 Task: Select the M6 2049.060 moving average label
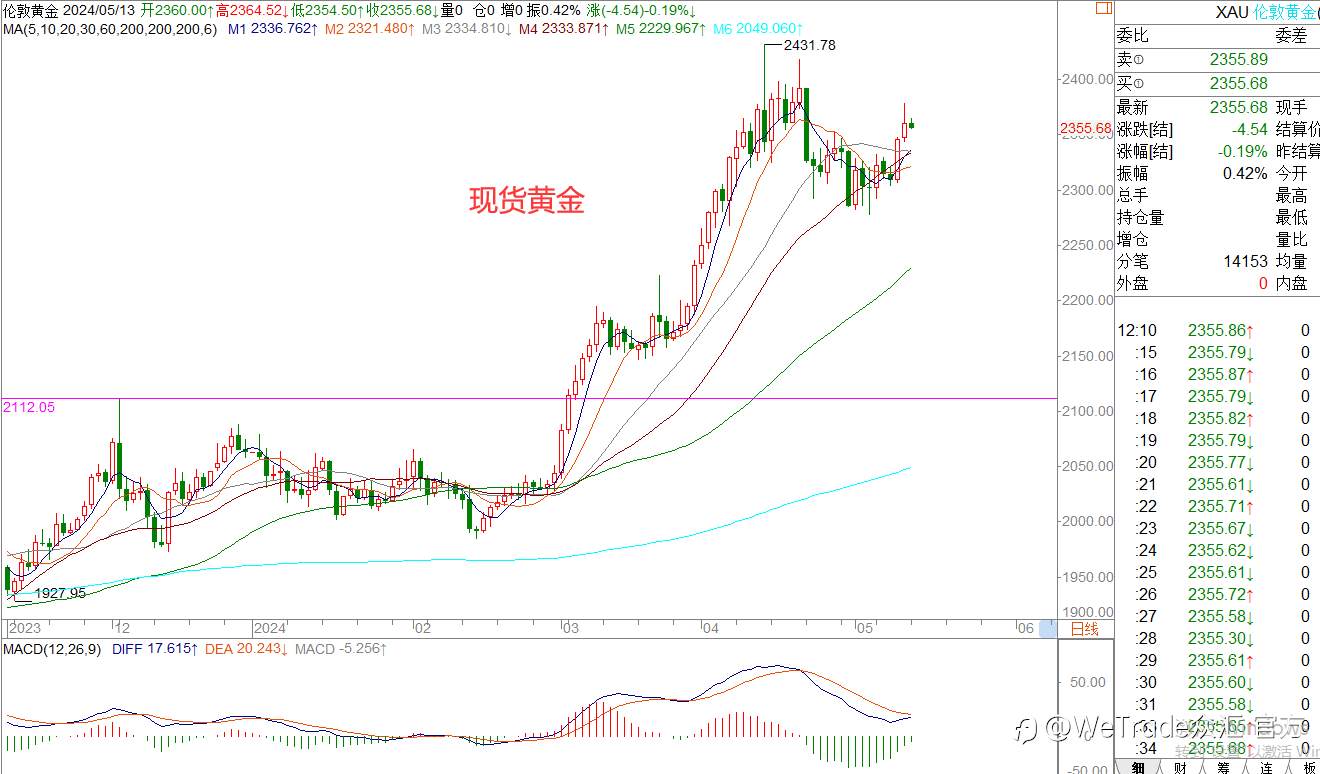click(756, 29)
